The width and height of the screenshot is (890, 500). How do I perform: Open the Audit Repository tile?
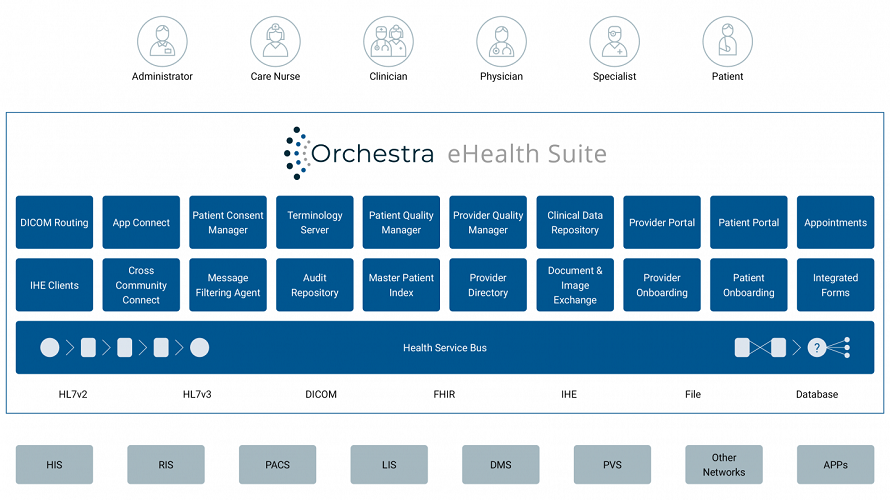coord(314,285)
